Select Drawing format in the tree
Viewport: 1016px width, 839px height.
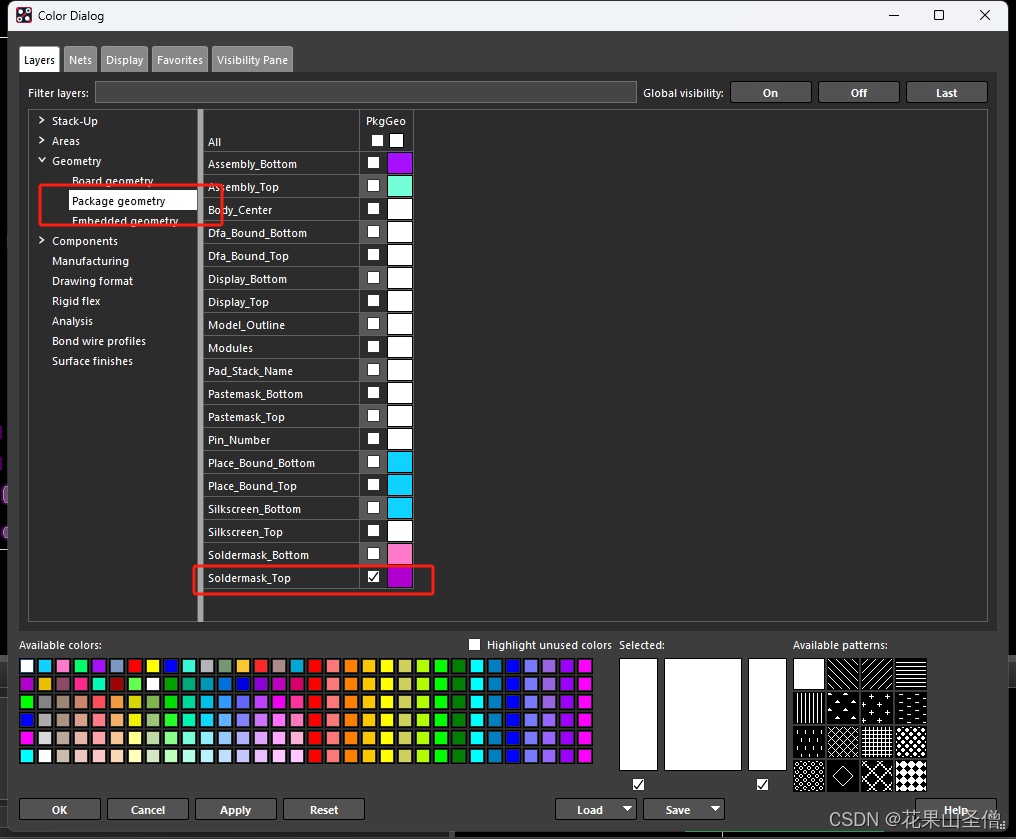click(x=92, y=281)
